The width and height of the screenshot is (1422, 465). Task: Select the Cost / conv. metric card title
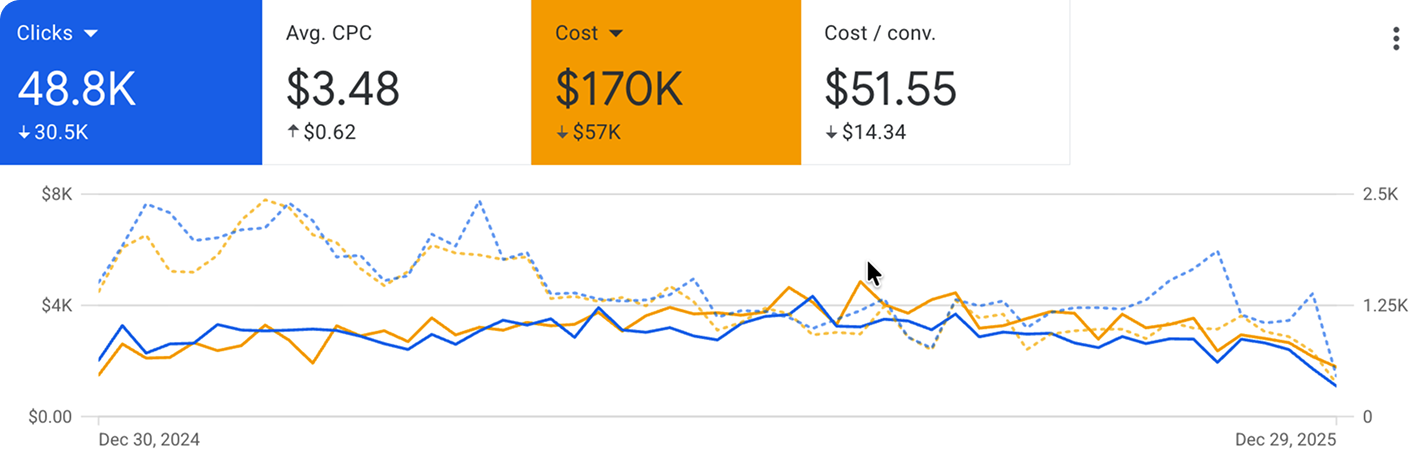[x=879, y=33]
